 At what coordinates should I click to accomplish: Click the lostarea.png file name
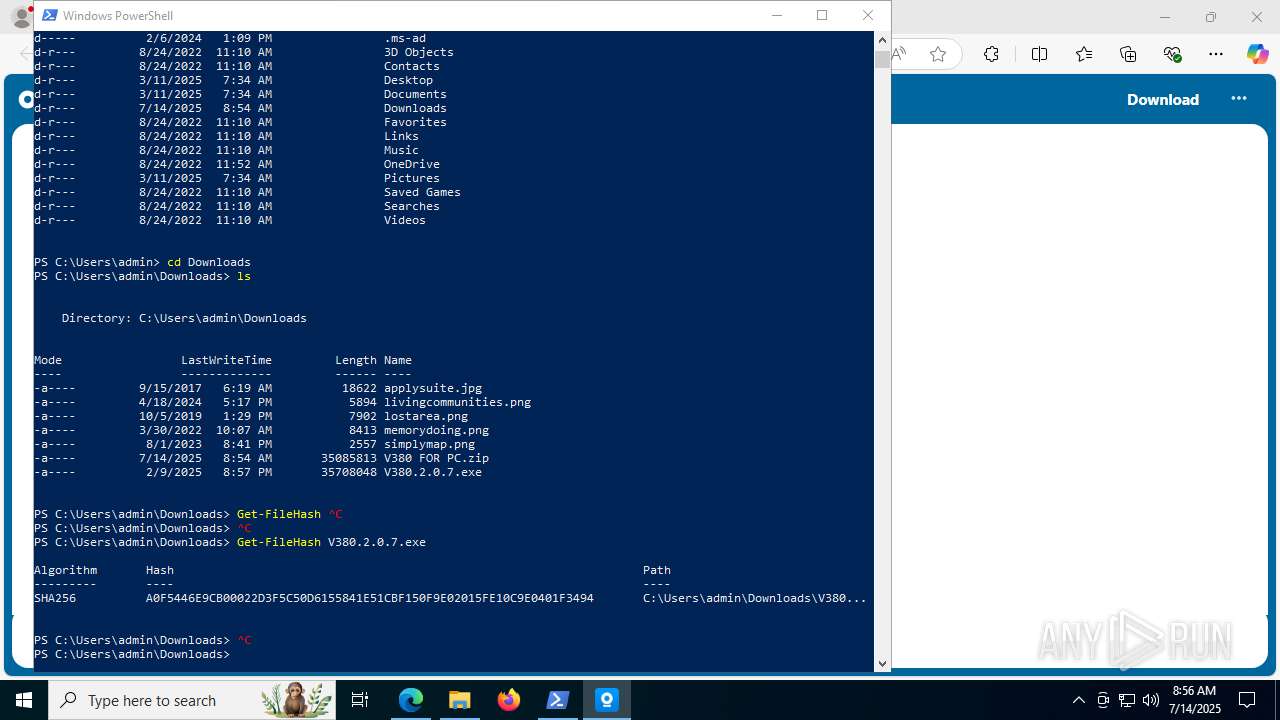click(426, 416)
